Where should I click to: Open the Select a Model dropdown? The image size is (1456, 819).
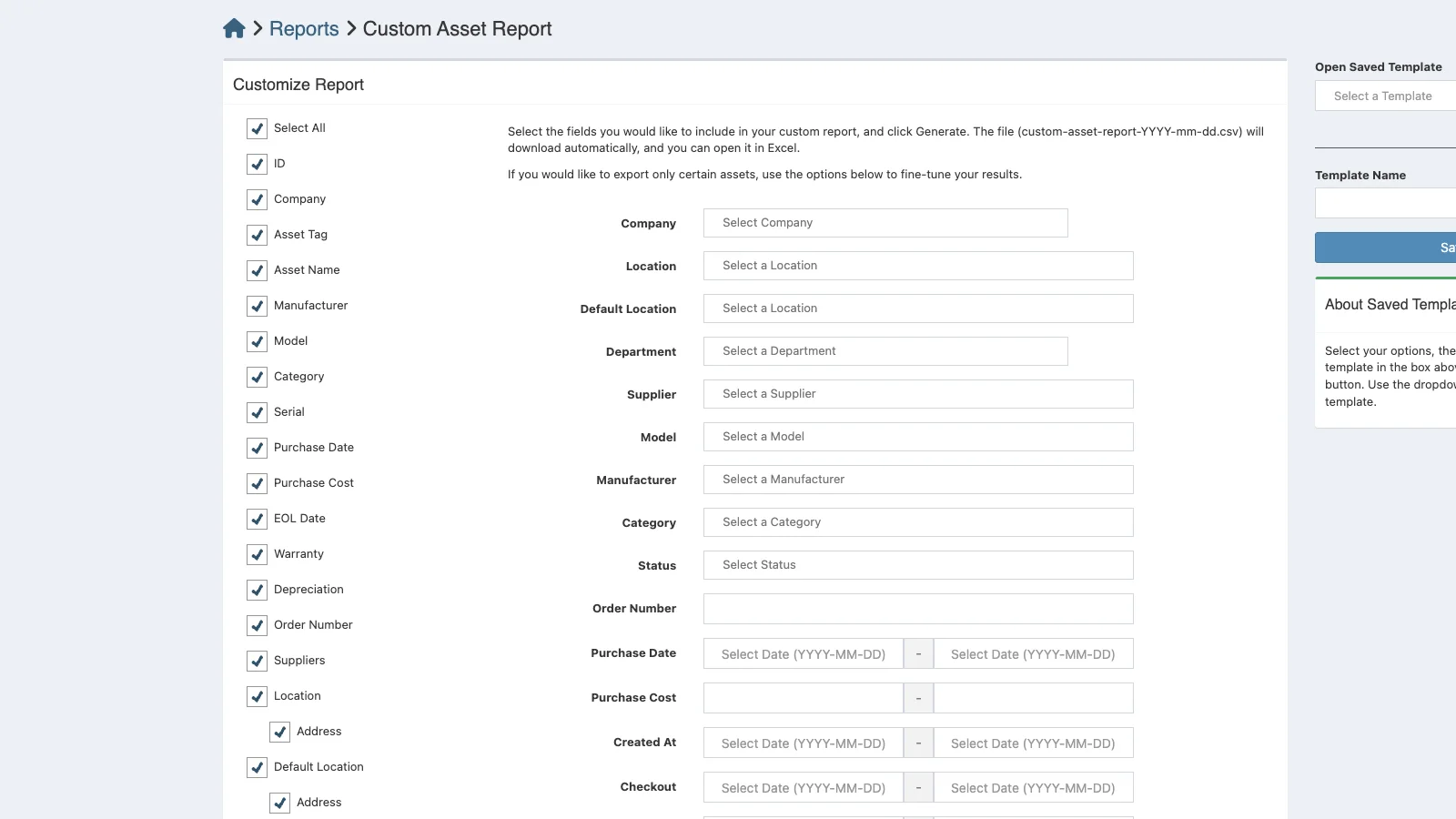pyautogui.click(x=918, y=437)
